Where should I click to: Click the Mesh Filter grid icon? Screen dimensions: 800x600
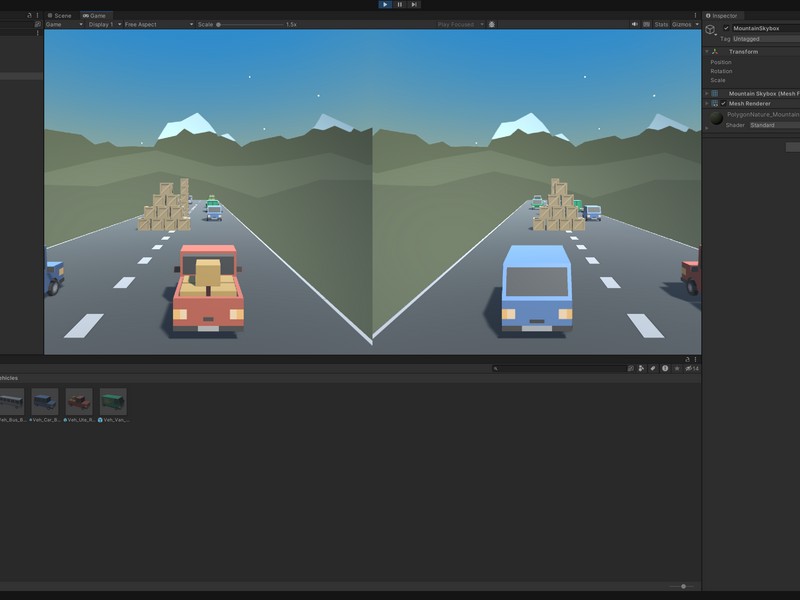coord(715,93)
